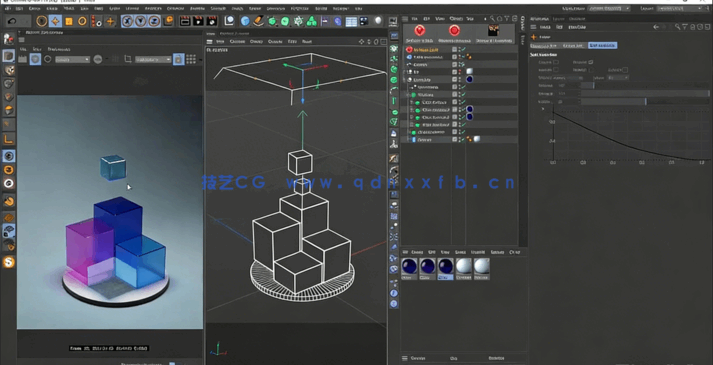Open the rightmost dropdown in the title bar

[x=680, y=8]
